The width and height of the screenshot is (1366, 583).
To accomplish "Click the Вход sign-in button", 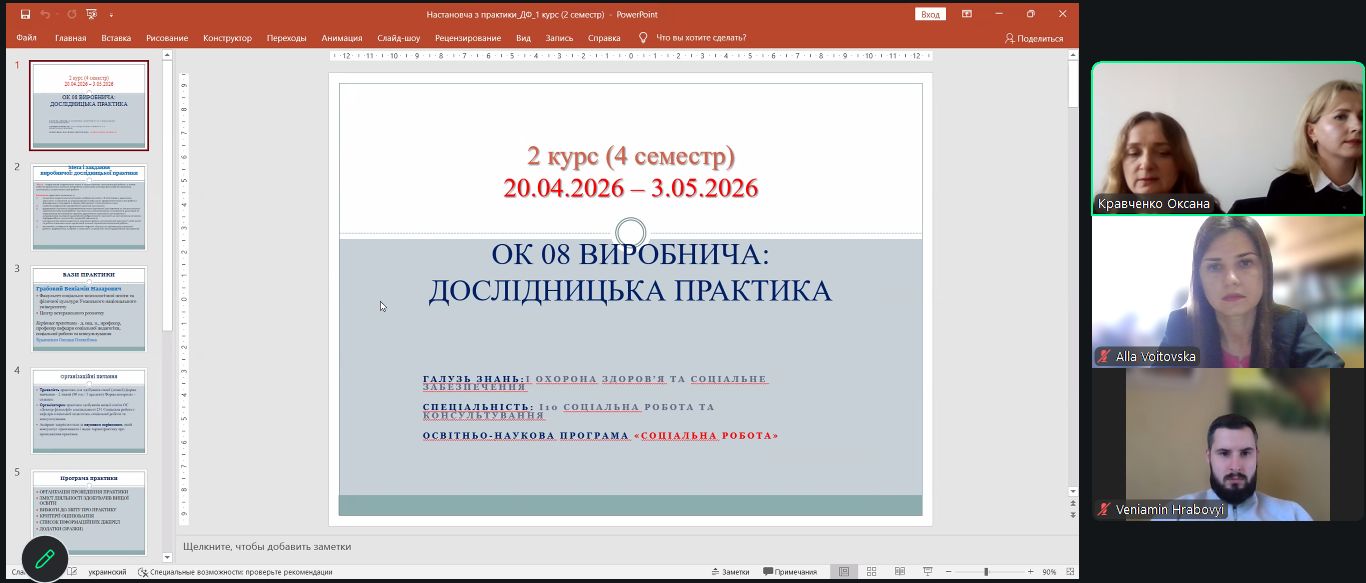I will (x=930, y=14).
